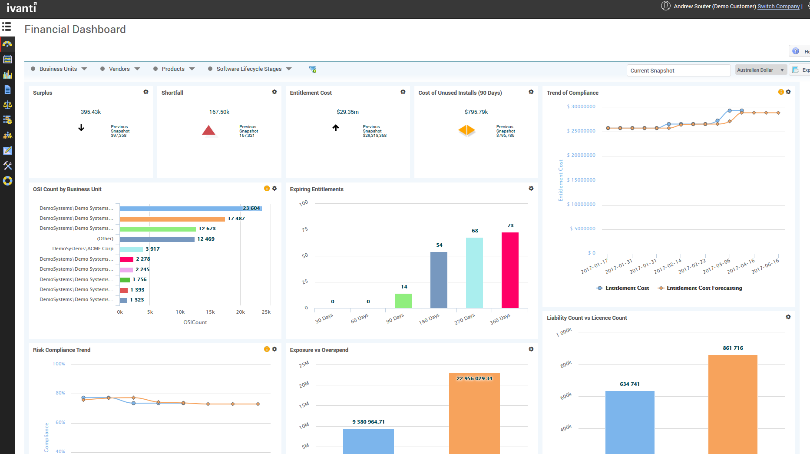Screen dimensions: 810x454
Task: Expand the Business Units filter dropdown
Action: [61, 69]
